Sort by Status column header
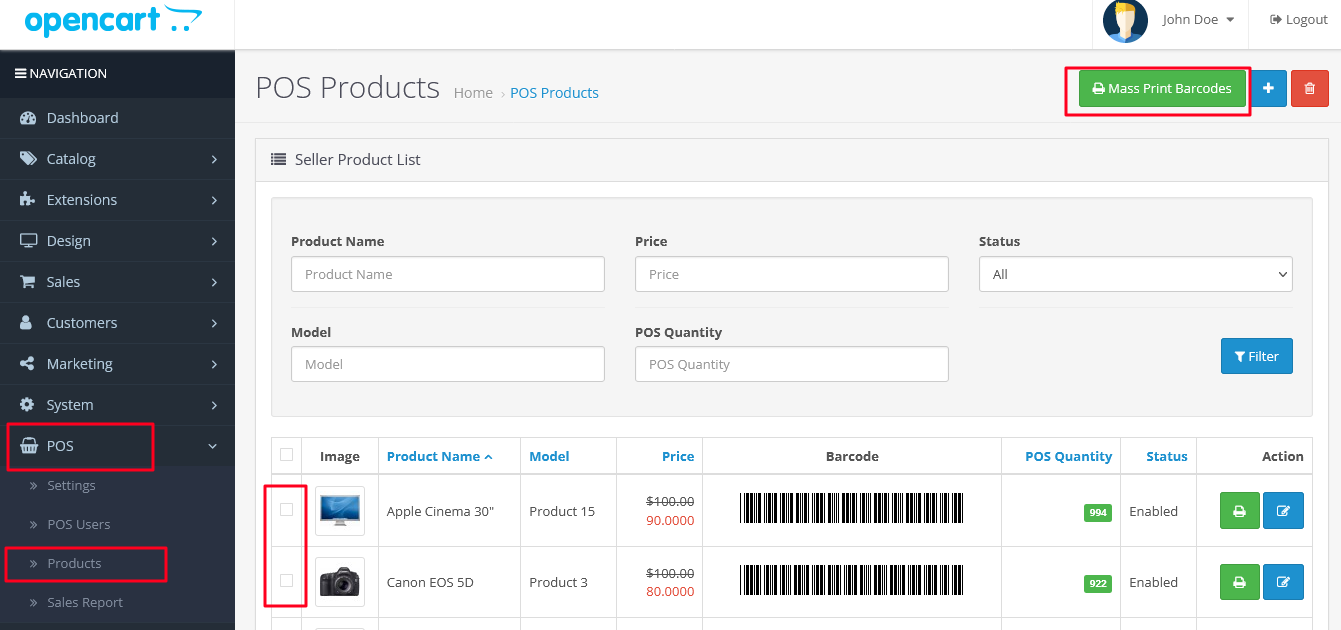1341x630 pixels. 1167,456
